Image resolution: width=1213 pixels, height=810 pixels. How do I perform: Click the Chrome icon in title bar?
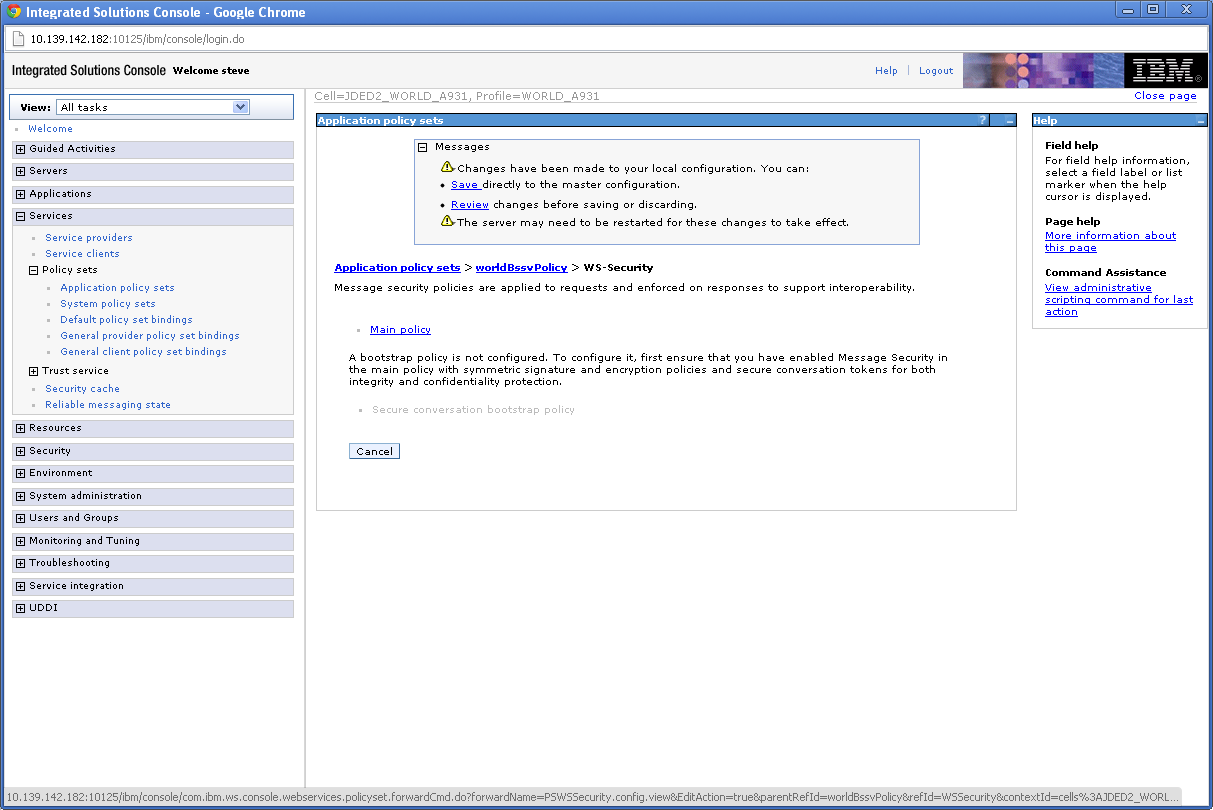pos(14,12)
